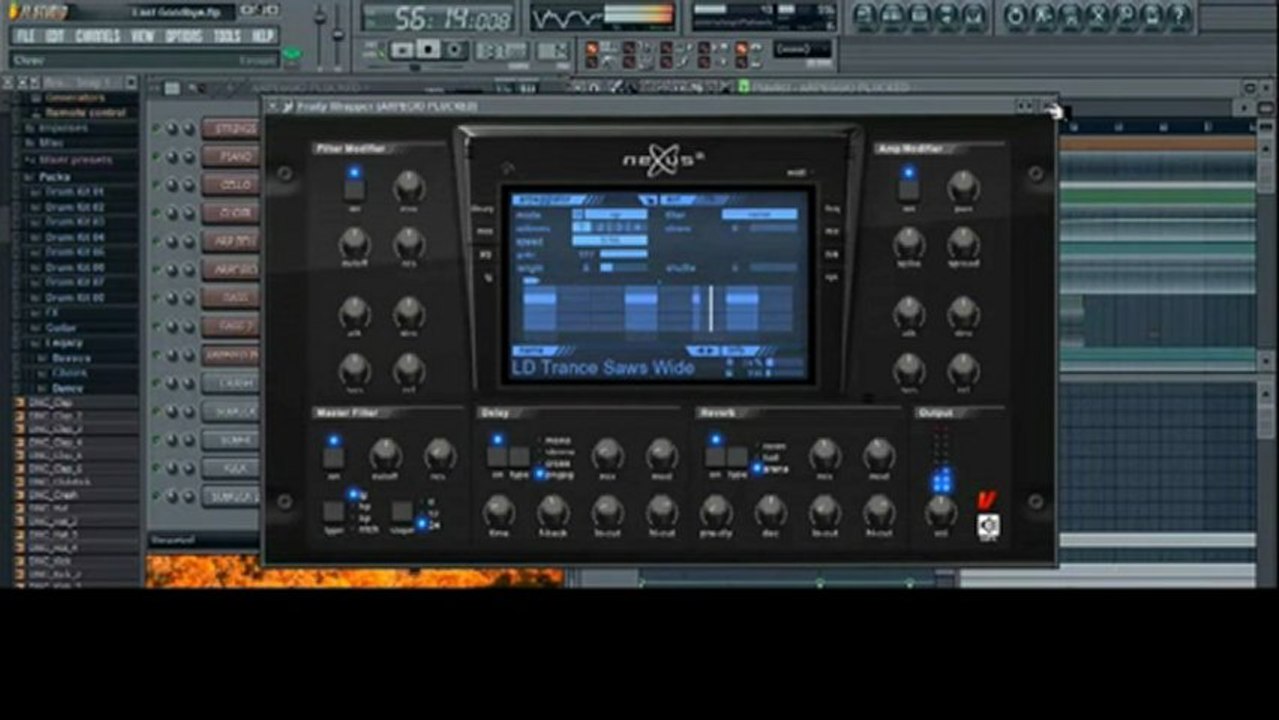The image size is (1279, 720).
Task: Click the Reverb type button
Action: point(737,457)
